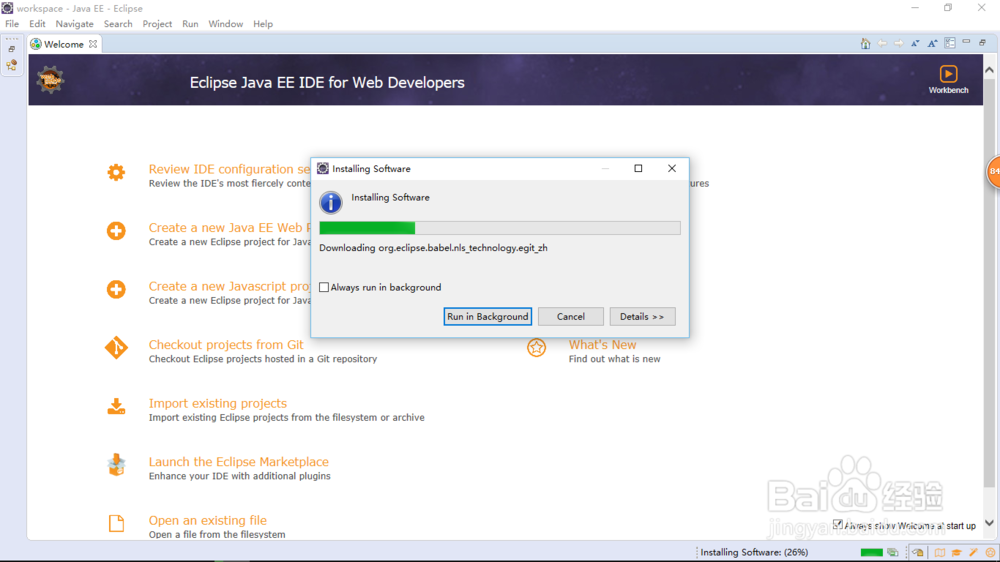Close the Installing Software dialog
Screen dimensions: 1000x562
(x=672, y=168)
